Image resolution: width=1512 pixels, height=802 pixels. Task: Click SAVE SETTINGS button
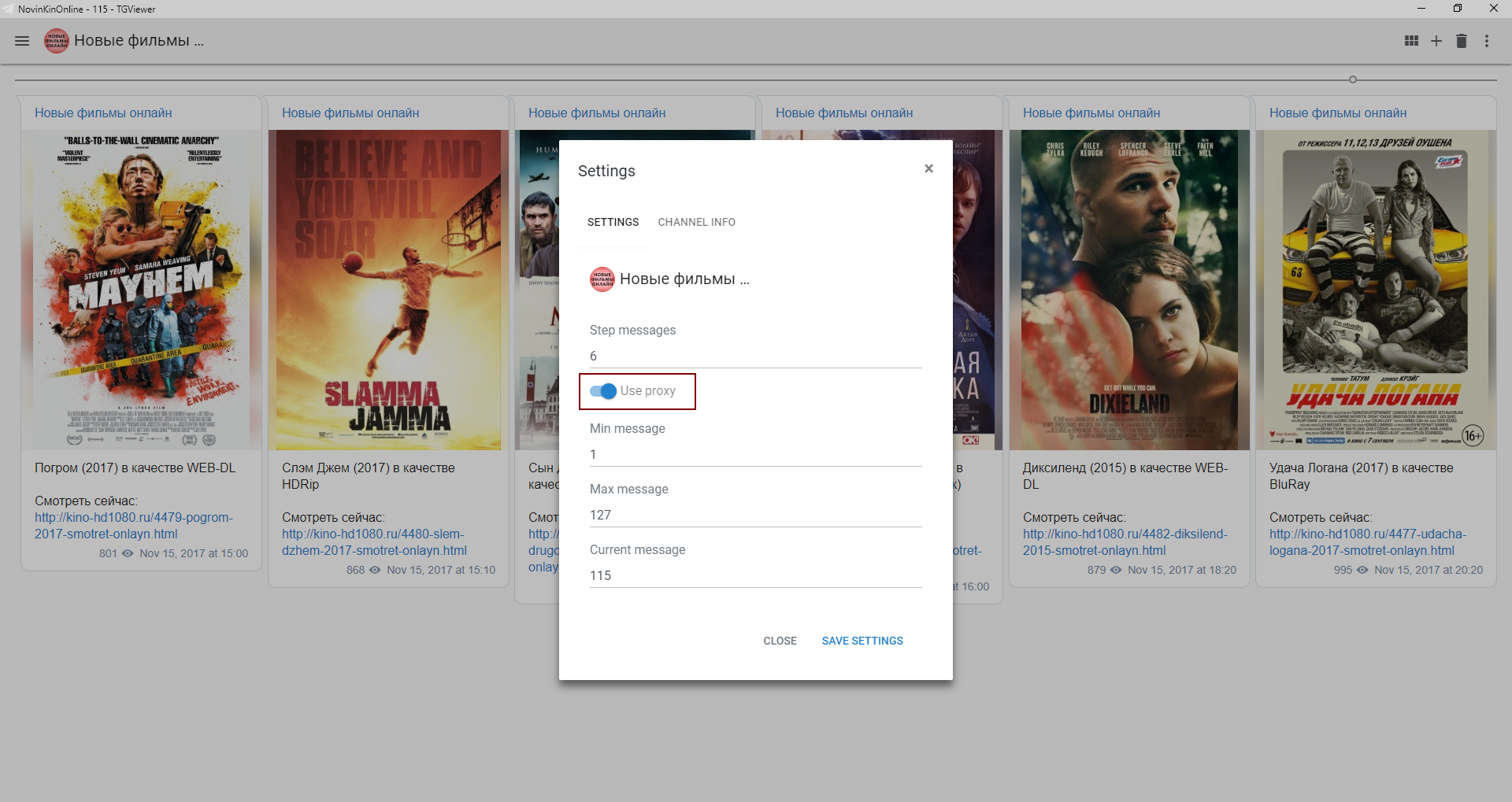pyautogui.click(x=862, y=641)
